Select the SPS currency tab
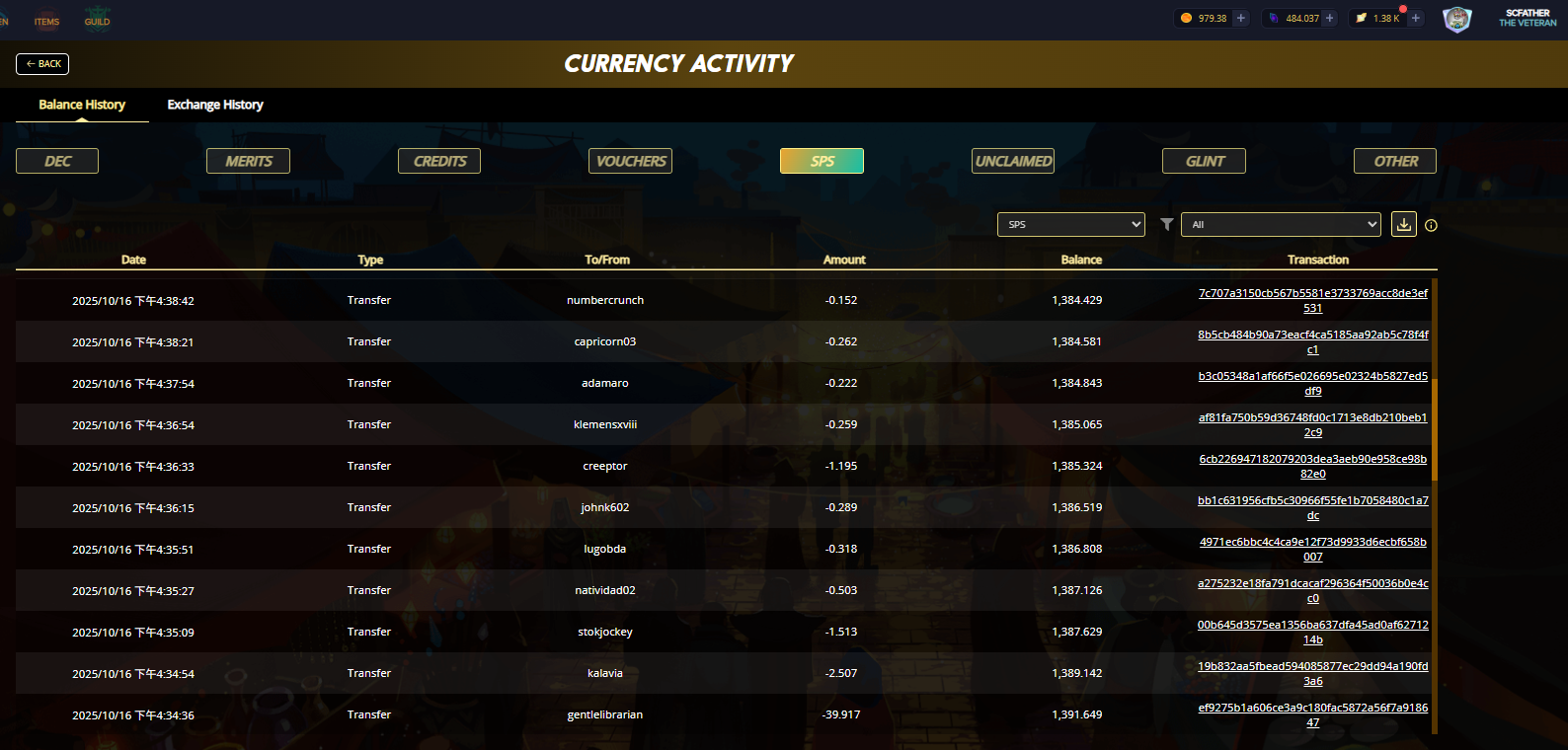The image size is (1568, 750). pos(822,161)
